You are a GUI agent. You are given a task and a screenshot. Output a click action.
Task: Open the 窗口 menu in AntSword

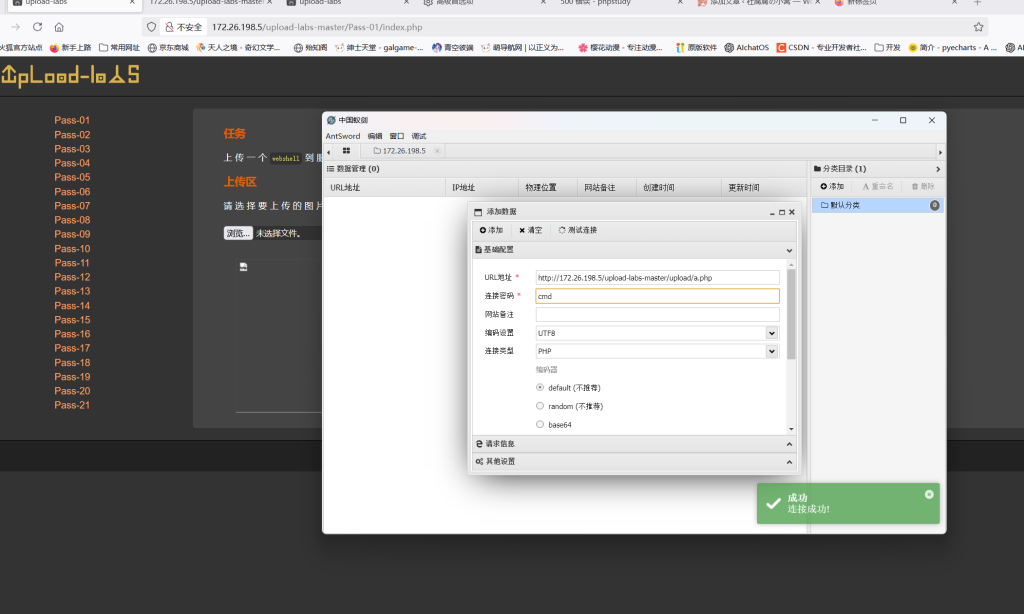click(x=396, y=136)
